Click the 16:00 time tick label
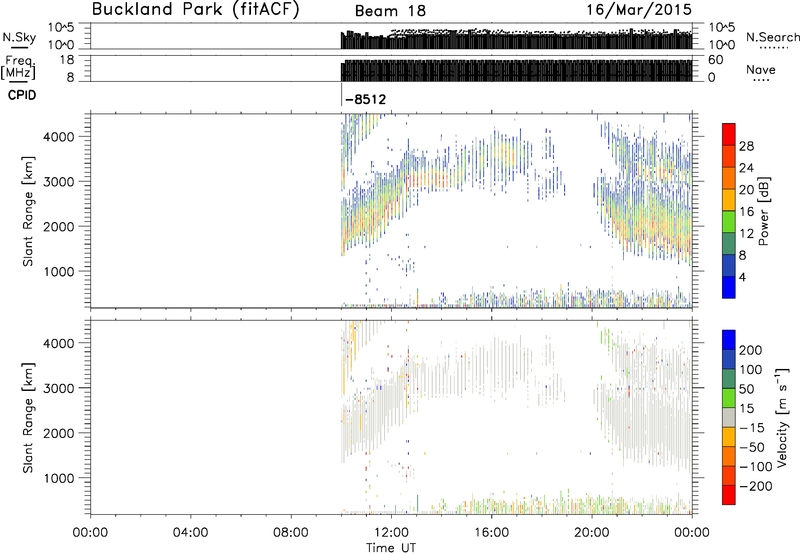Screen dimensions: 800x554 [x=491, y=533]
